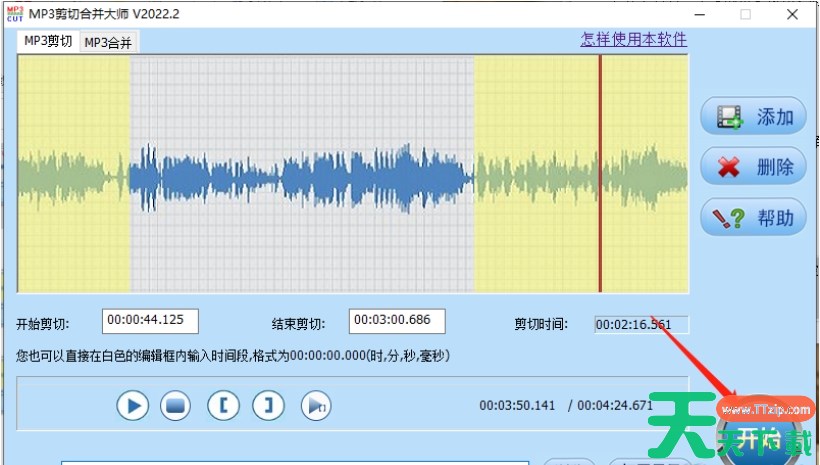820x465 pixels.
Task: Set cut end with right bracket icon
Action: coord(268,405)
